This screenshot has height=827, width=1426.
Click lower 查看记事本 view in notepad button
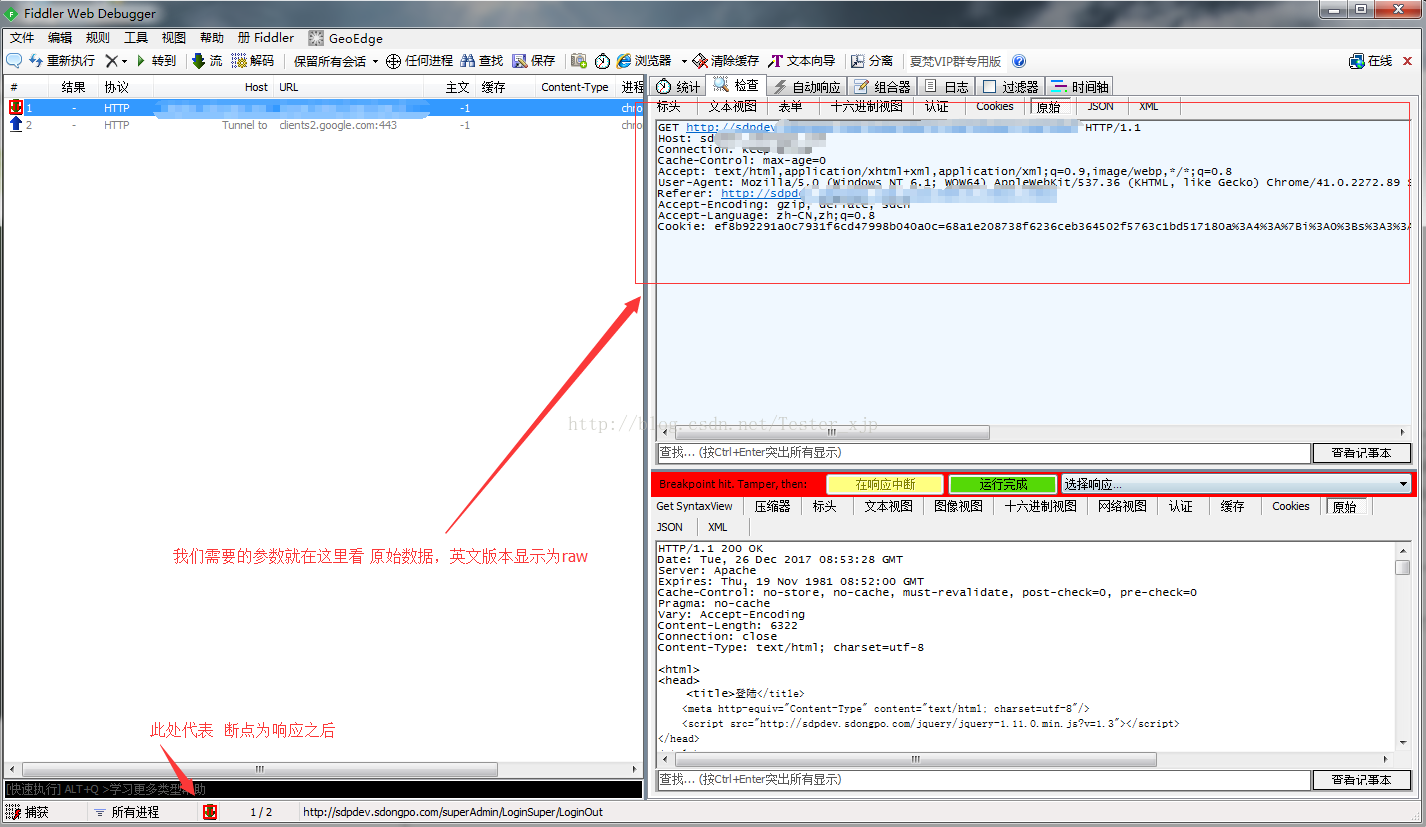coord(1362,780)
